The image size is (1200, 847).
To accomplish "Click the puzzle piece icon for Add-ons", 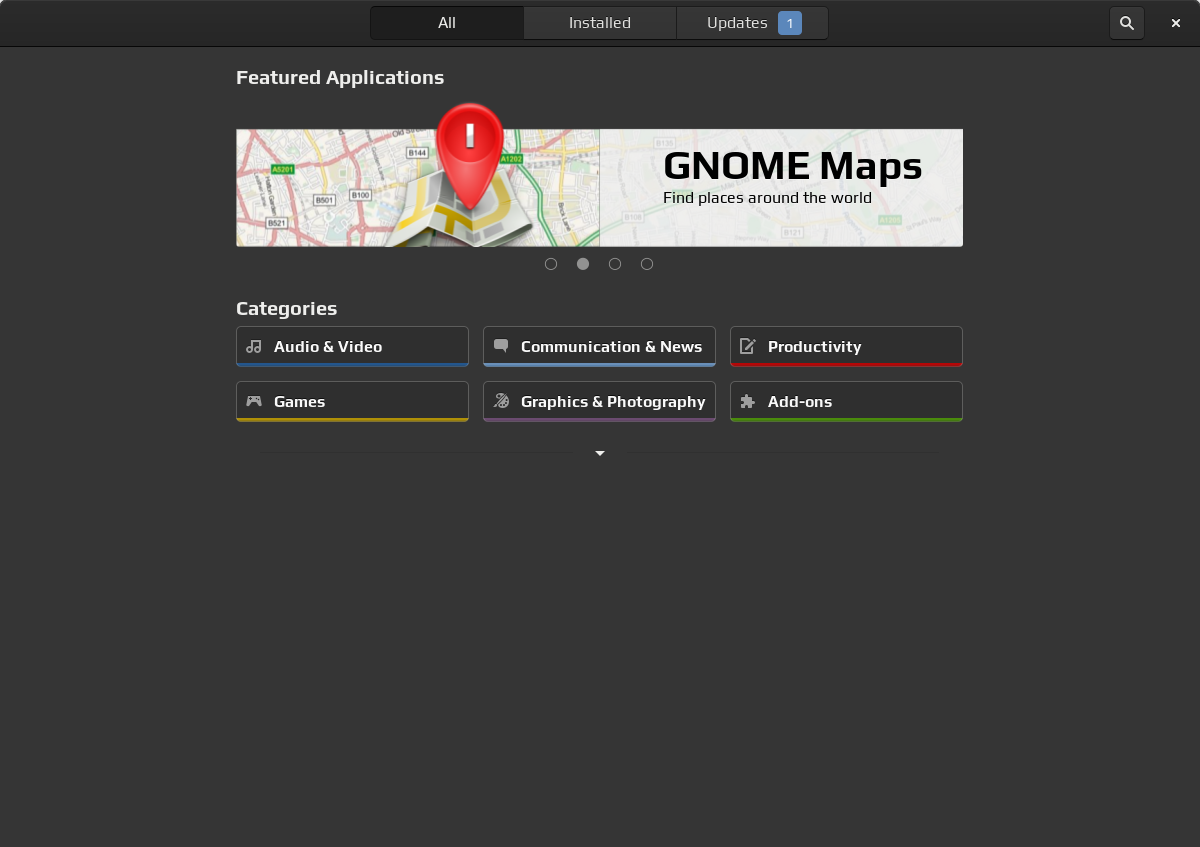I will (747, 401).
